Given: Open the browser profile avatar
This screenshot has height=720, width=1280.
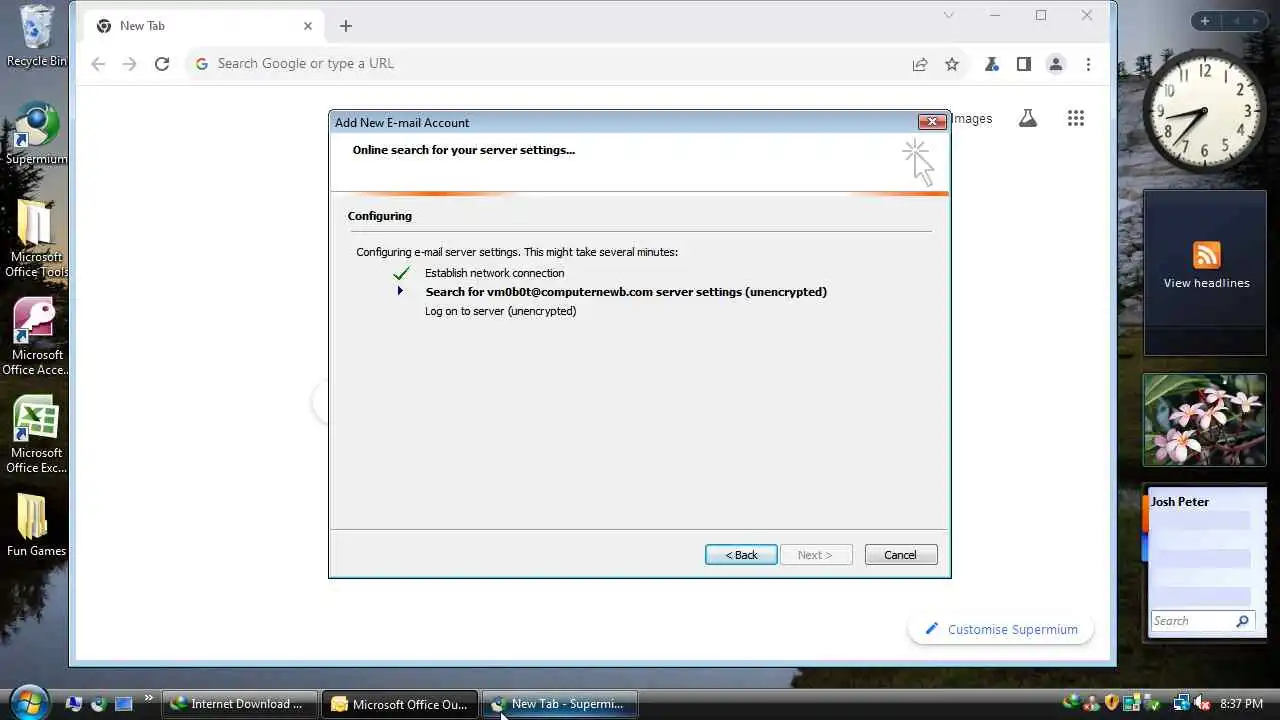Looking at the screenshot, I should point(1055,64).
